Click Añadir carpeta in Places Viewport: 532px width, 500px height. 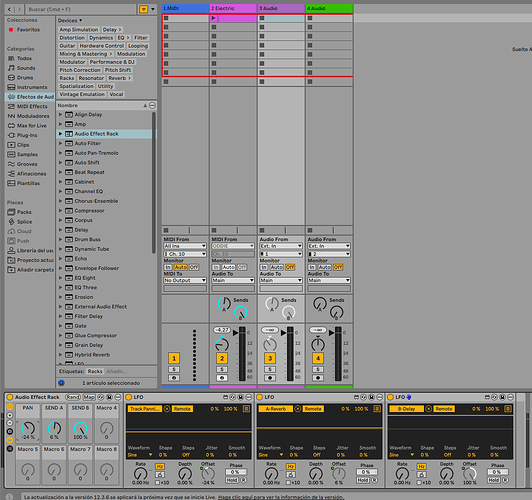pos(30,270)
